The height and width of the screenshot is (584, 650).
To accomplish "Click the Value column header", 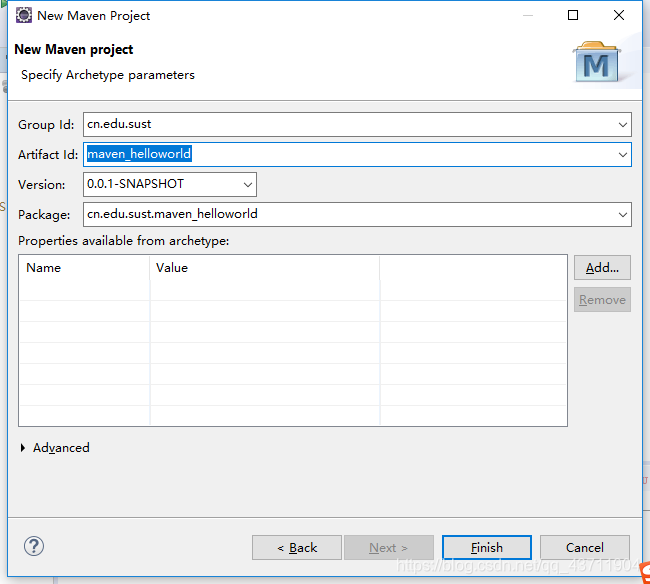I will tap(264, 268).
